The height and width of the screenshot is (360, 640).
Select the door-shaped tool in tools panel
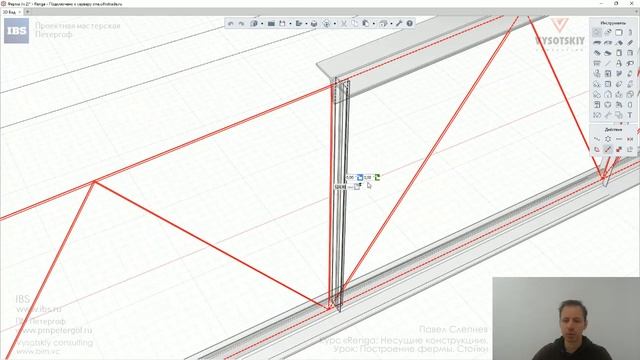tap(619, 53)
